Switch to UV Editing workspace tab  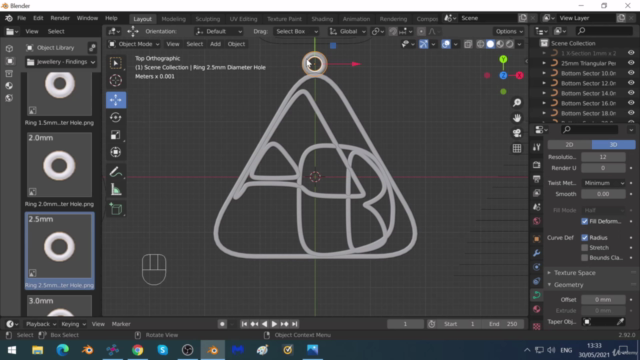click(x=243, y=19)
